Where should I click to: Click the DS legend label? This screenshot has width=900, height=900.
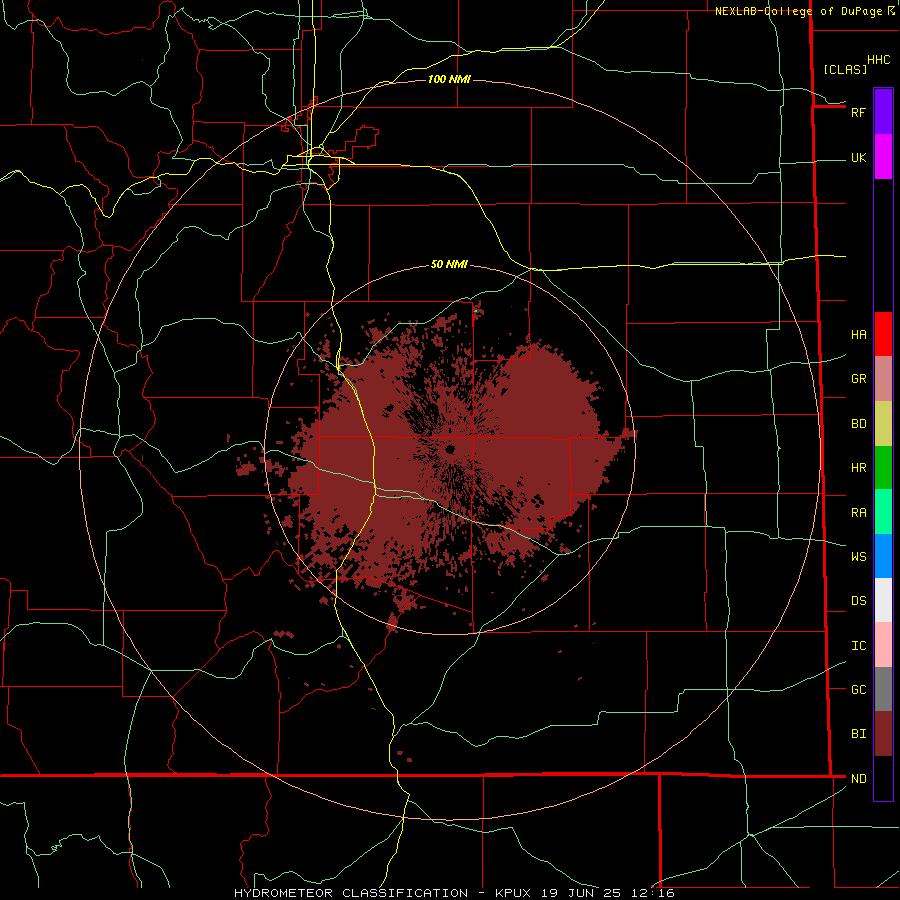click(x=859, y=601)
